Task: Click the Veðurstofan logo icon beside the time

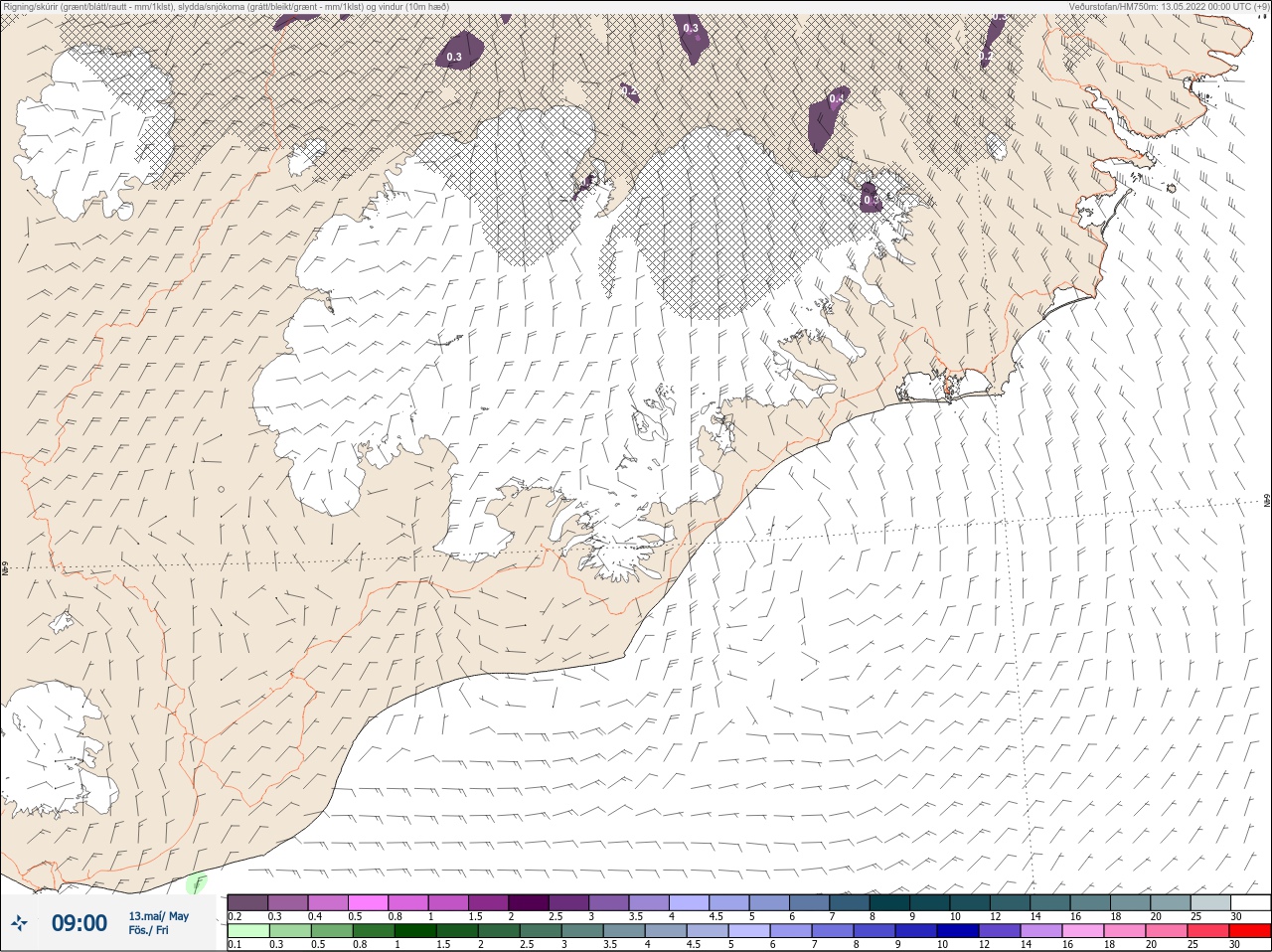Action: 19,923
